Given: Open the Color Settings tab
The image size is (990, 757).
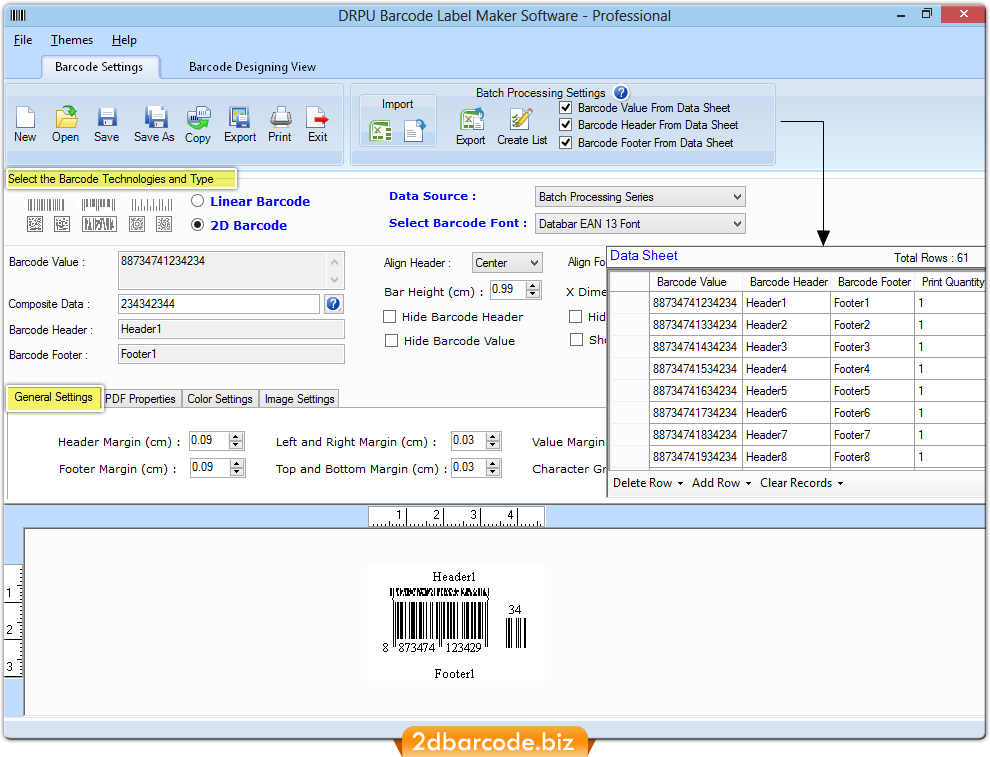Looking at the screenshot, I should click(220, 399).
